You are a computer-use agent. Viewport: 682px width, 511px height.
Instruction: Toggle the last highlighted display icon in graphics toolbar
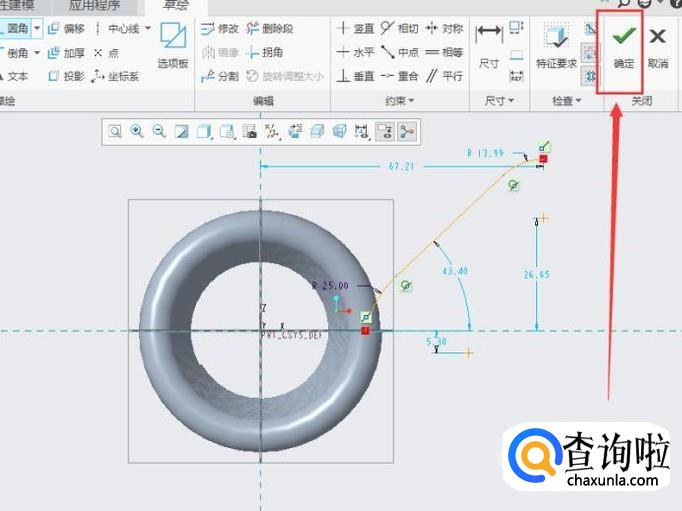407,131
